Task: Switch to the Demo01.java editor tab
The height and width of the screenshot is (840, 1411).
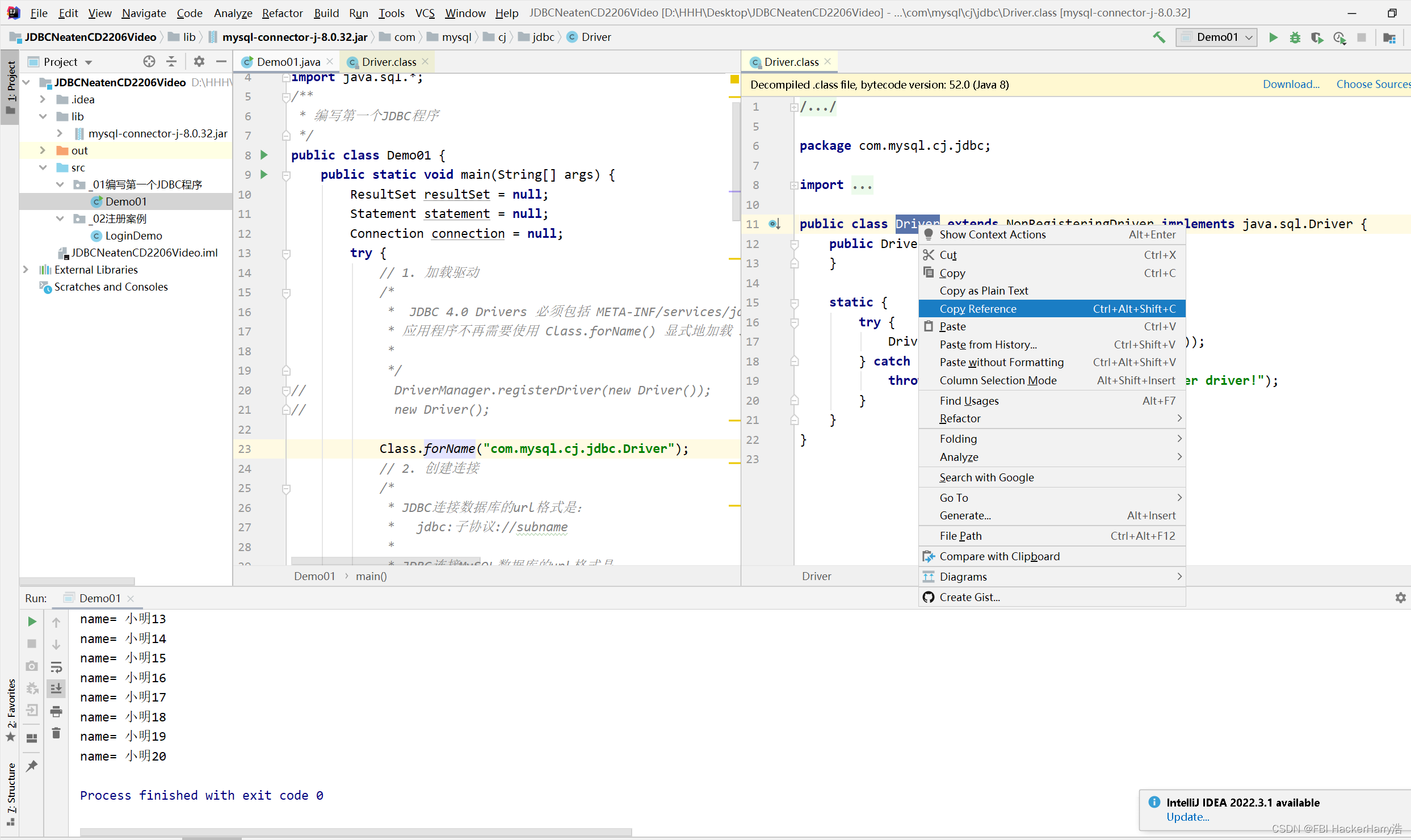Action: pyautogui.click(x=288, y=61)
